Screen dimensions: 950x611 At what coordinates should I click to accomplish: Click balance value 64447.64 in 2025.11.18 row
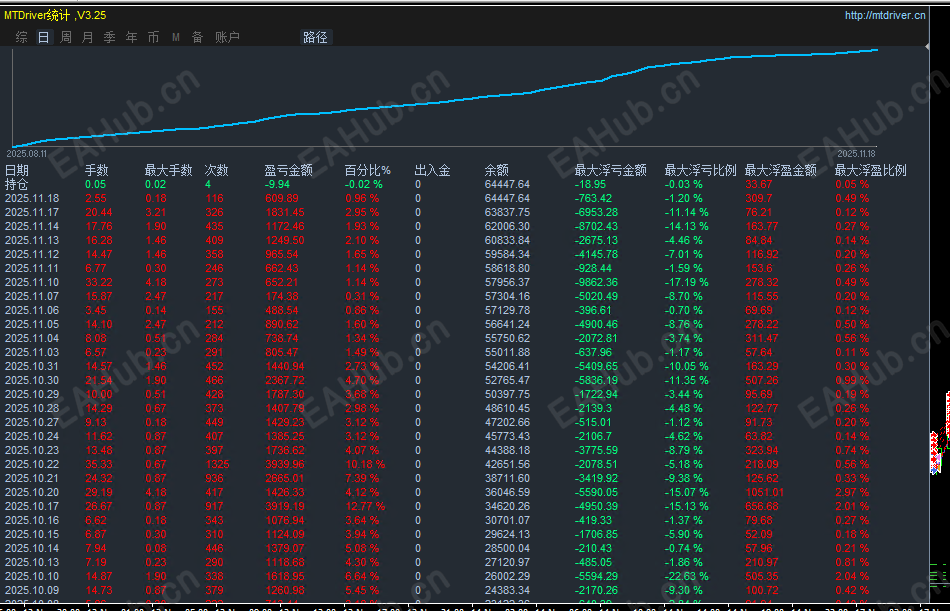tap(507, 198)
